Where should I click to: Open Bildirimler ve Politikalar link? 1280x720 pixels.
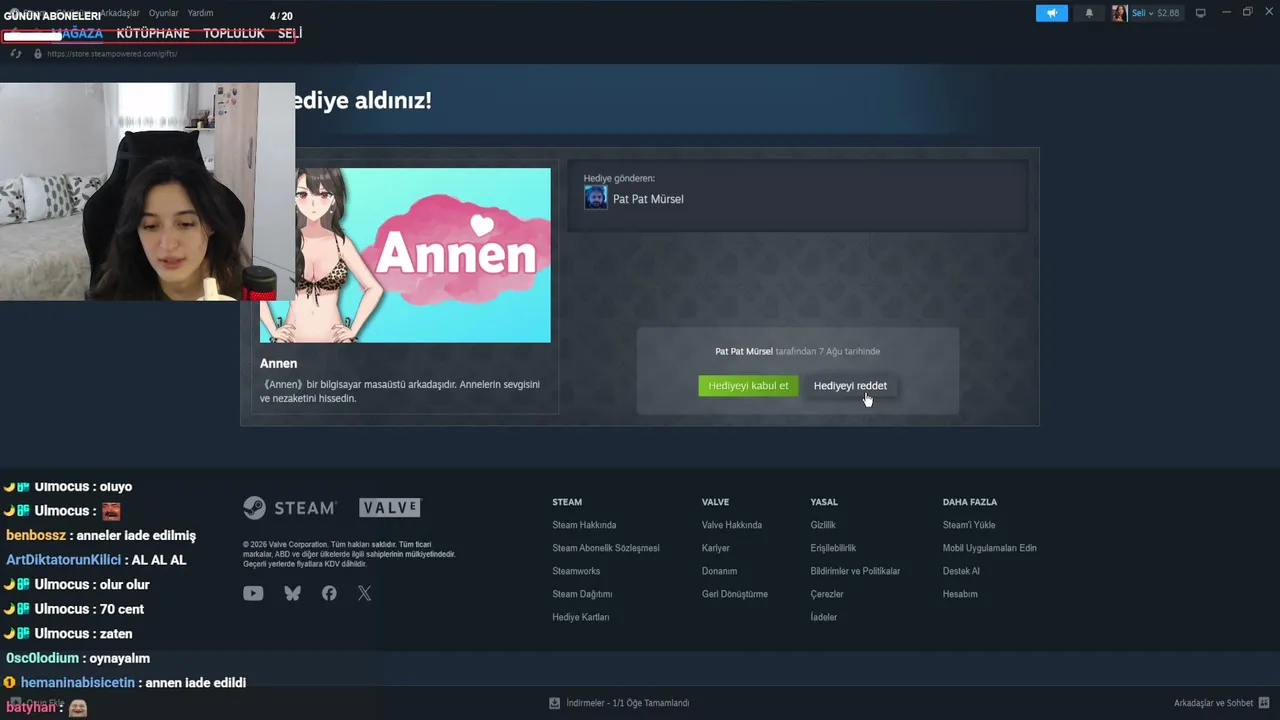[855, 571]
